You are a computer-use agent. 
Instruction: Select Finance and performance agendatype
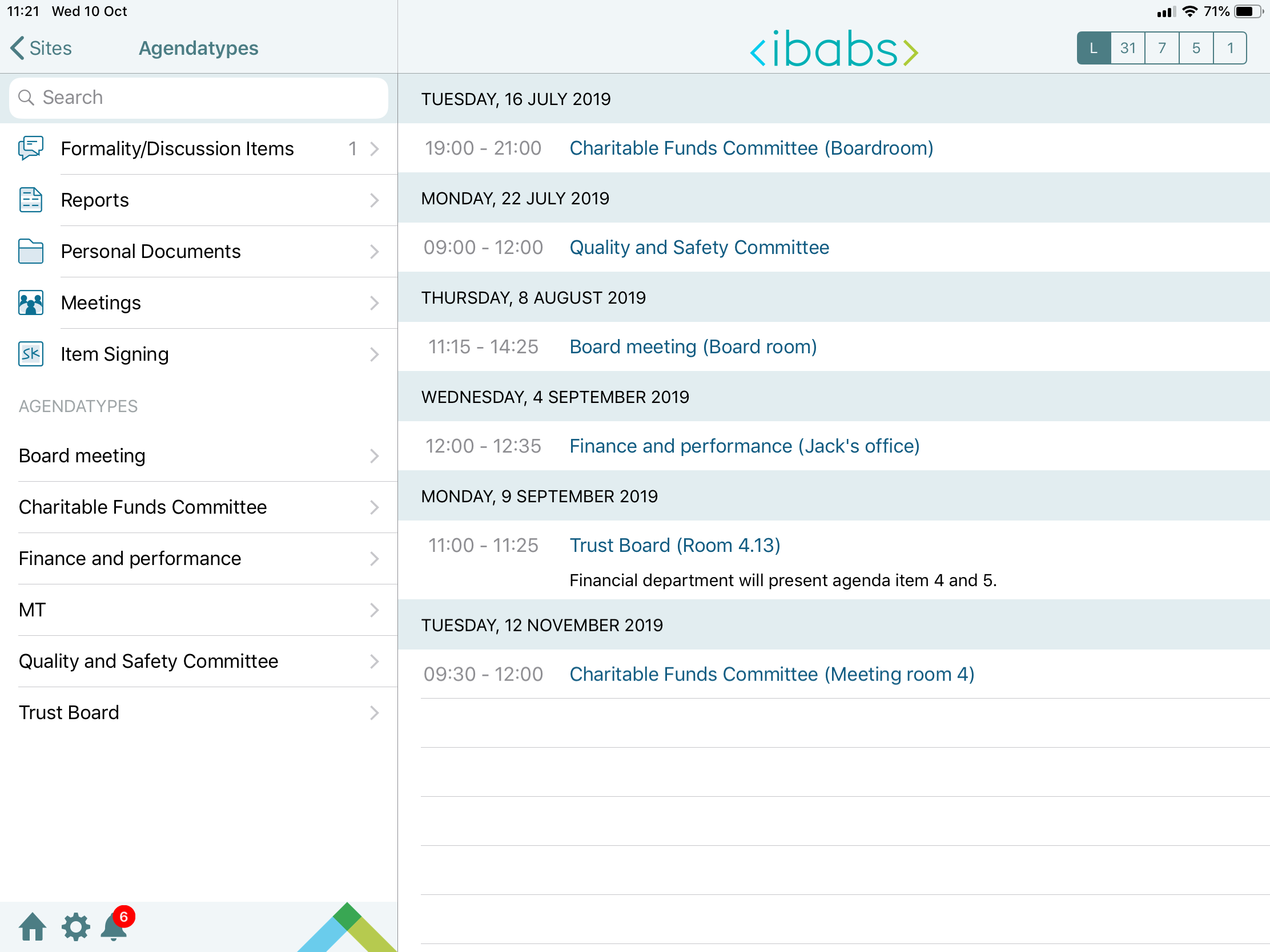pos(130,558)
